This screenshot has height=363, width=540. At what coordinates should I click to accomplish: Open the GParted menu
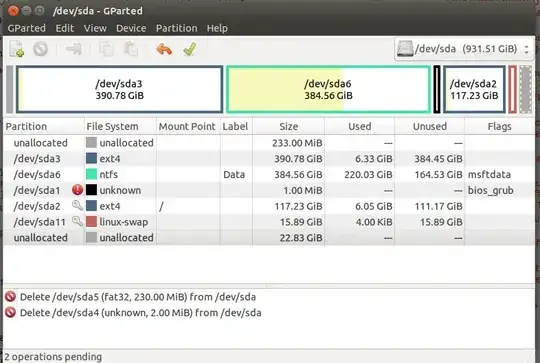click(27, 28)
